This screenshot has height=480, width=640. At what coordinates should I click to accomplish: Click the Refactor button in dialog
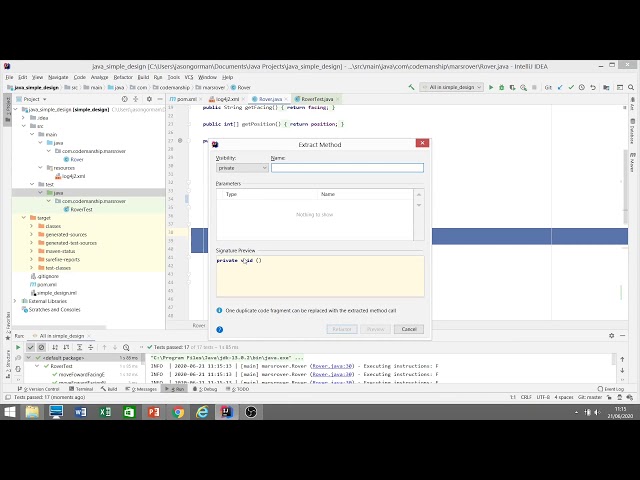342,329
